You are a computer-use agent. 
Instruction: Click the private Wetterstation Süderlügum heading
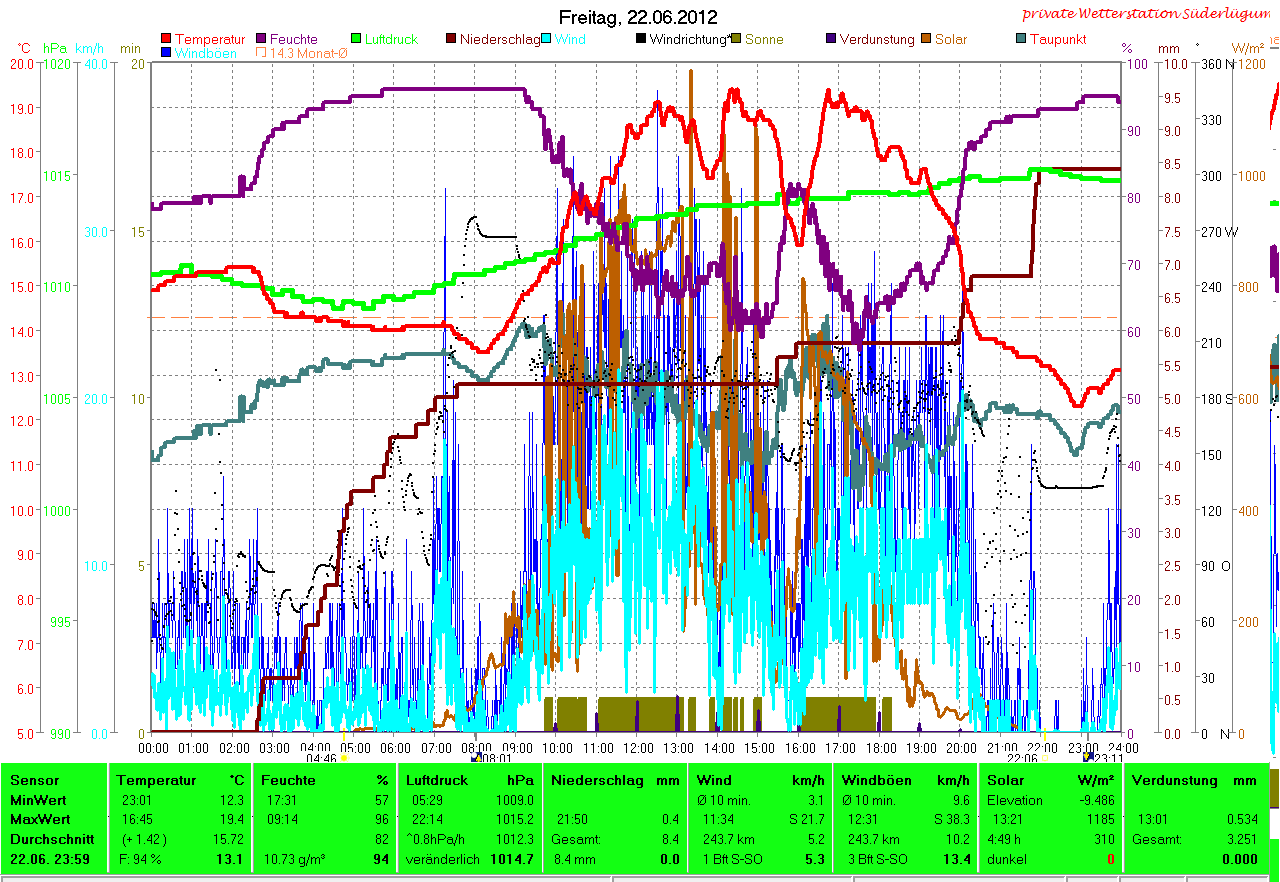coord(1149,14)
